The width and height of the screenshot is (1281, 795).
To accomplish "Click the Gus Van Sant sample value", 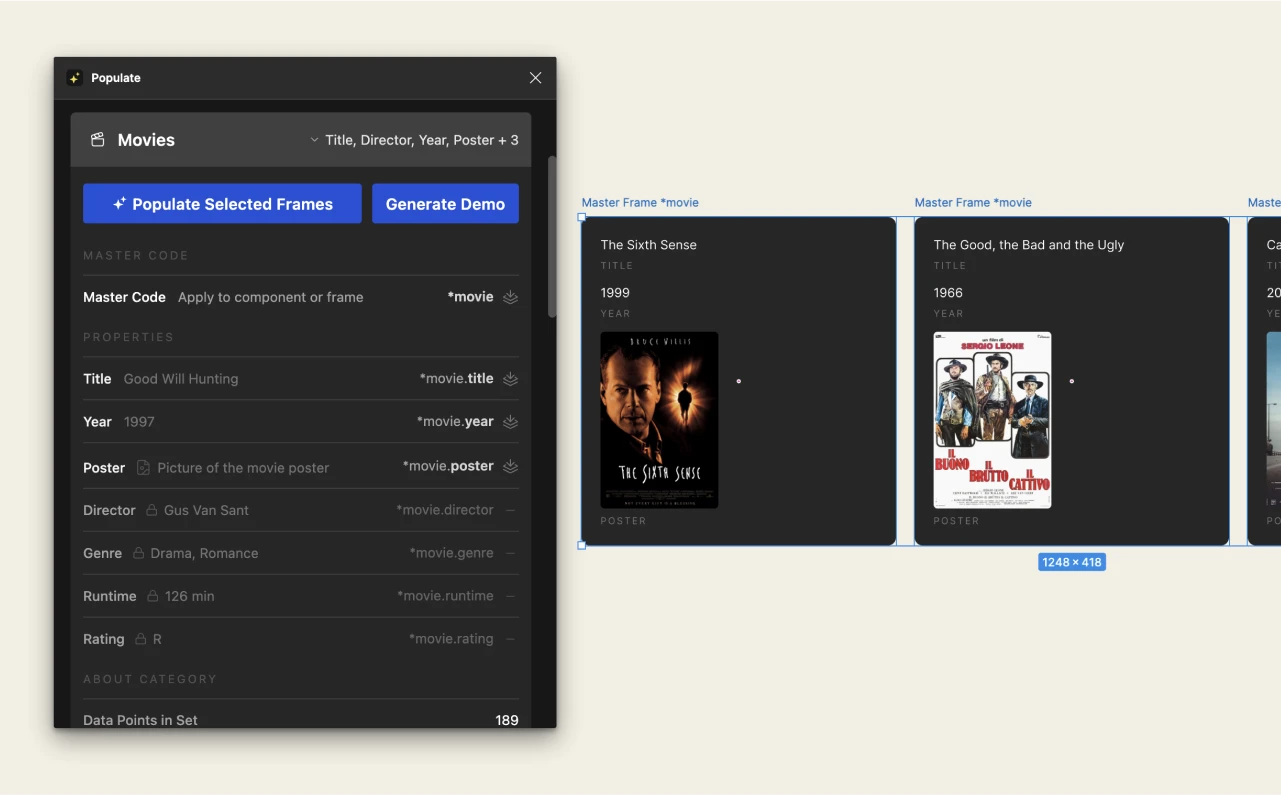I will point(206,510).
